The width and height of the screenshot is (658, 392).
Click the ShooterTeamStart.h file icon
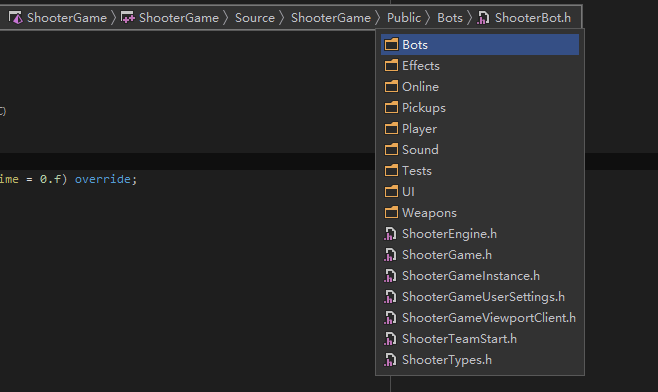pyautogui.click(x=390, y=339)
